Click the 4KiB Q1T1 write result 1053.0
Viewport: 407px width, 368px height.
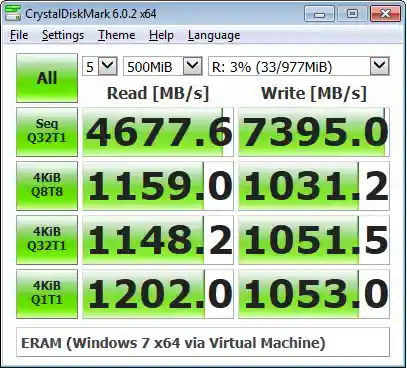pos(314,294)
